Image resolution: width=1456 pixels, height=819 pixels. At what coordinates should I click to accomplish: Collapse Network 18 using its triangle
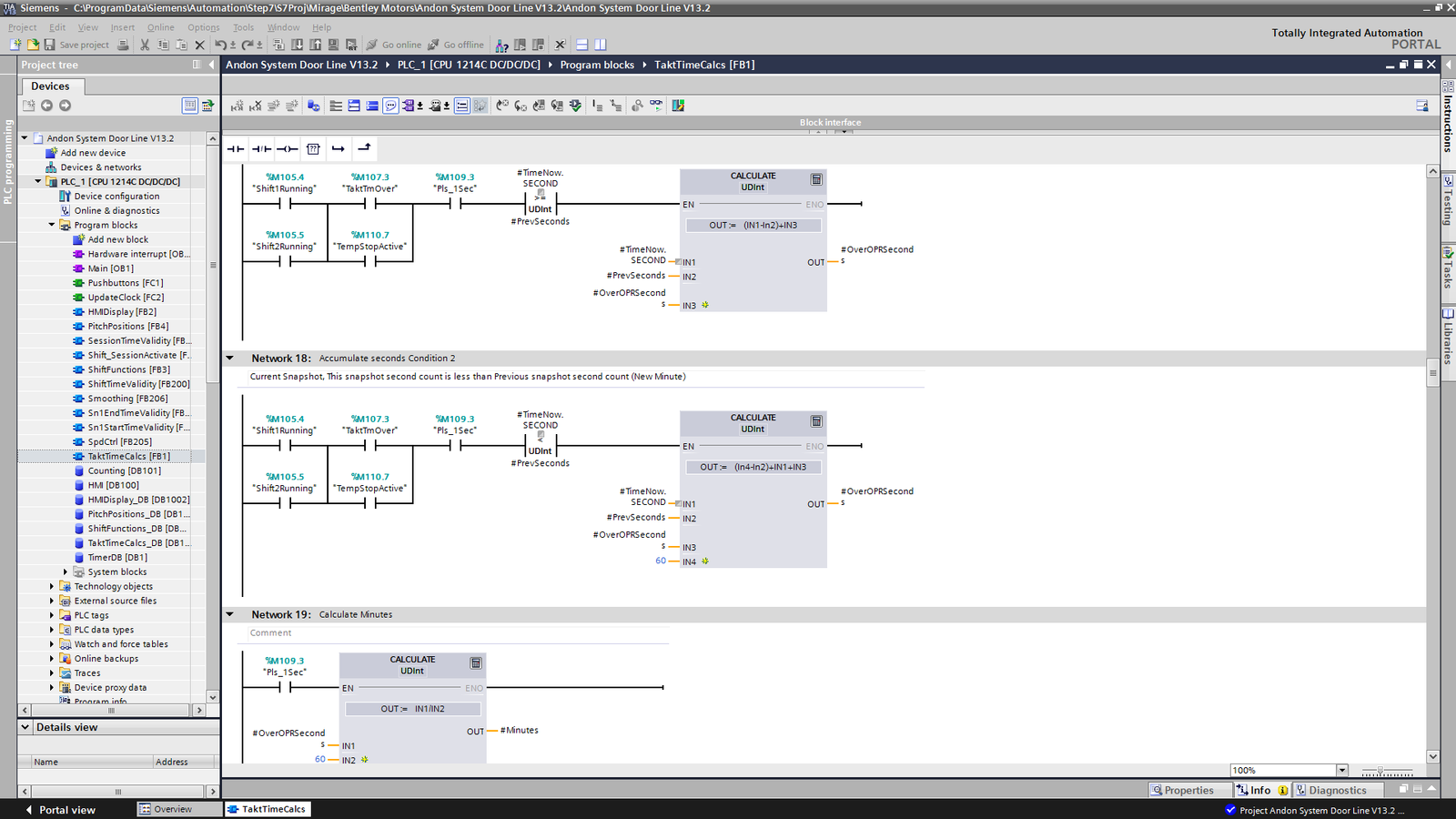(x=230, y=359)
